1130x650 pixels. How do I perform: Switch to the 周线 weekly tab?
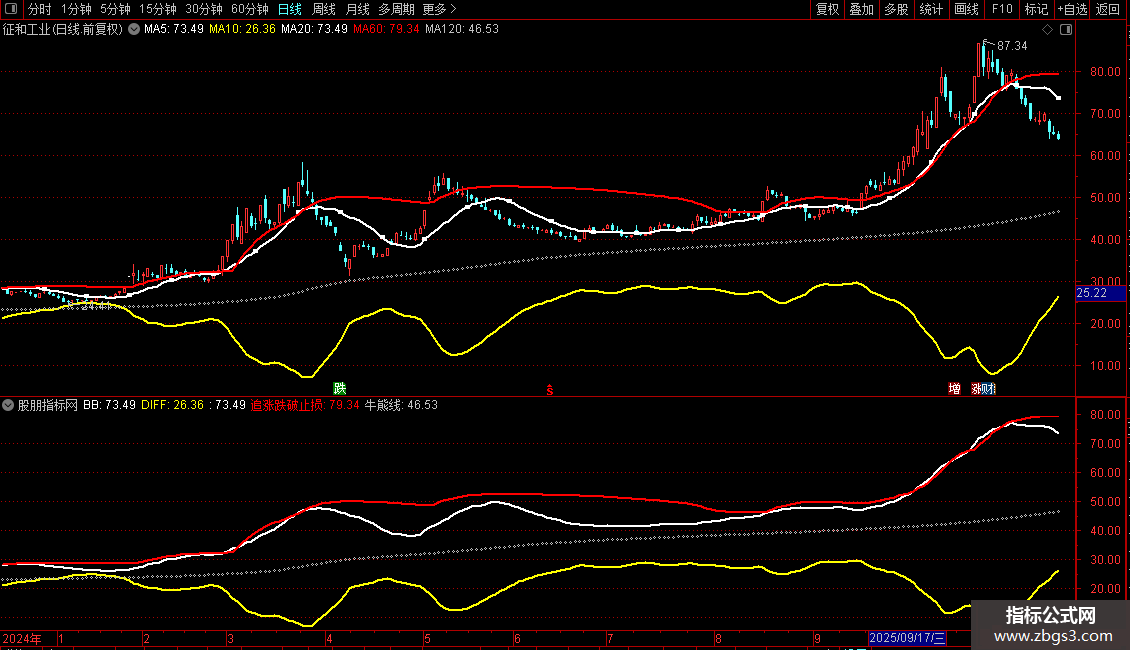coord(324,9)
